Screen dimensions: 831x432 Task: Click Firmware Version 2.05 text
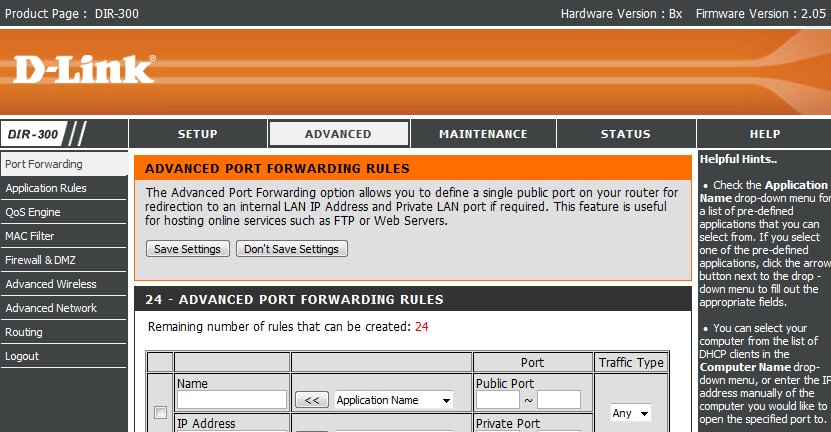[761, 14]
